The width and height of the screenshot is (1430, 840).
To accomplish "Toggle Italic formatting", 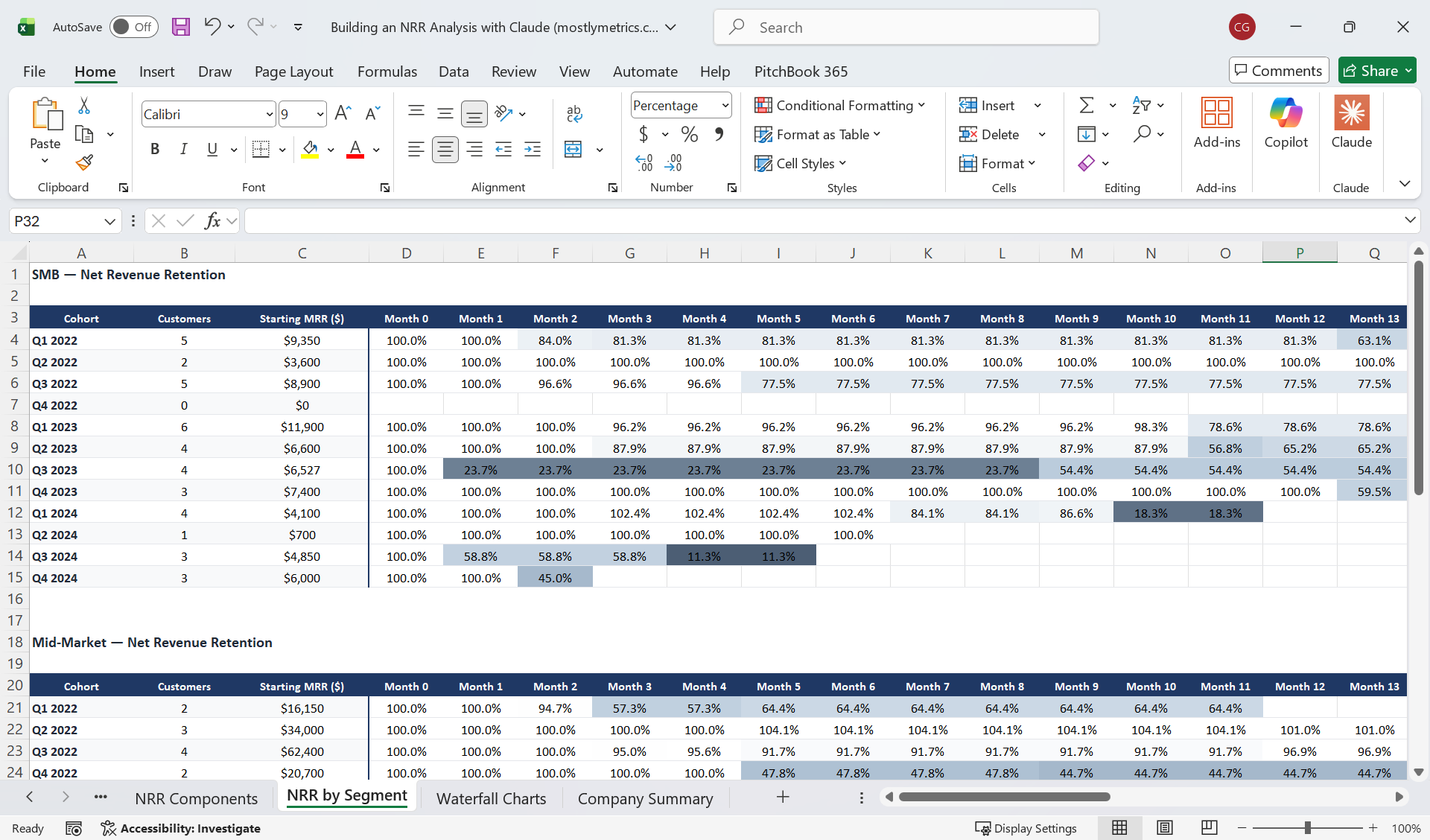I will [x=183, y=149].
